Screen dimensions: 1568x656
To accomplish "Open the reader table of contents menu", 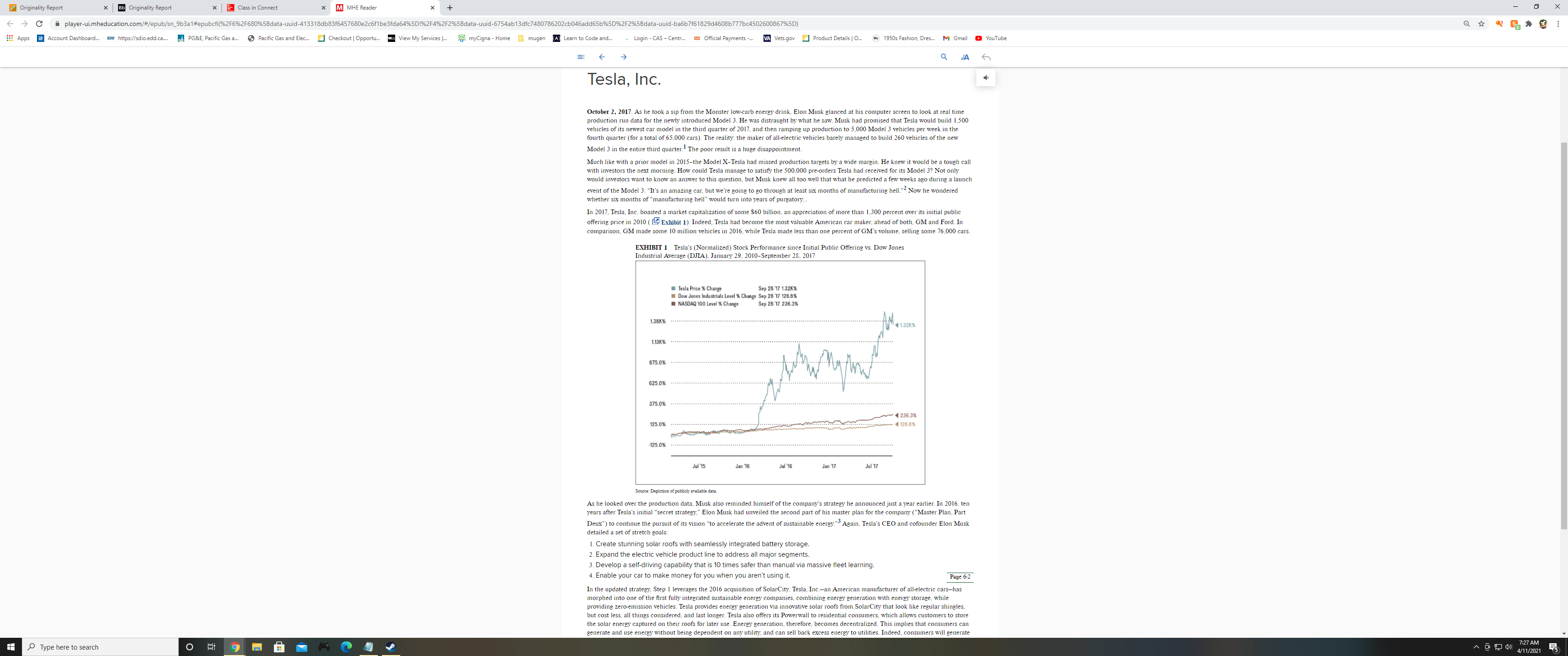I will pos(580,57).
